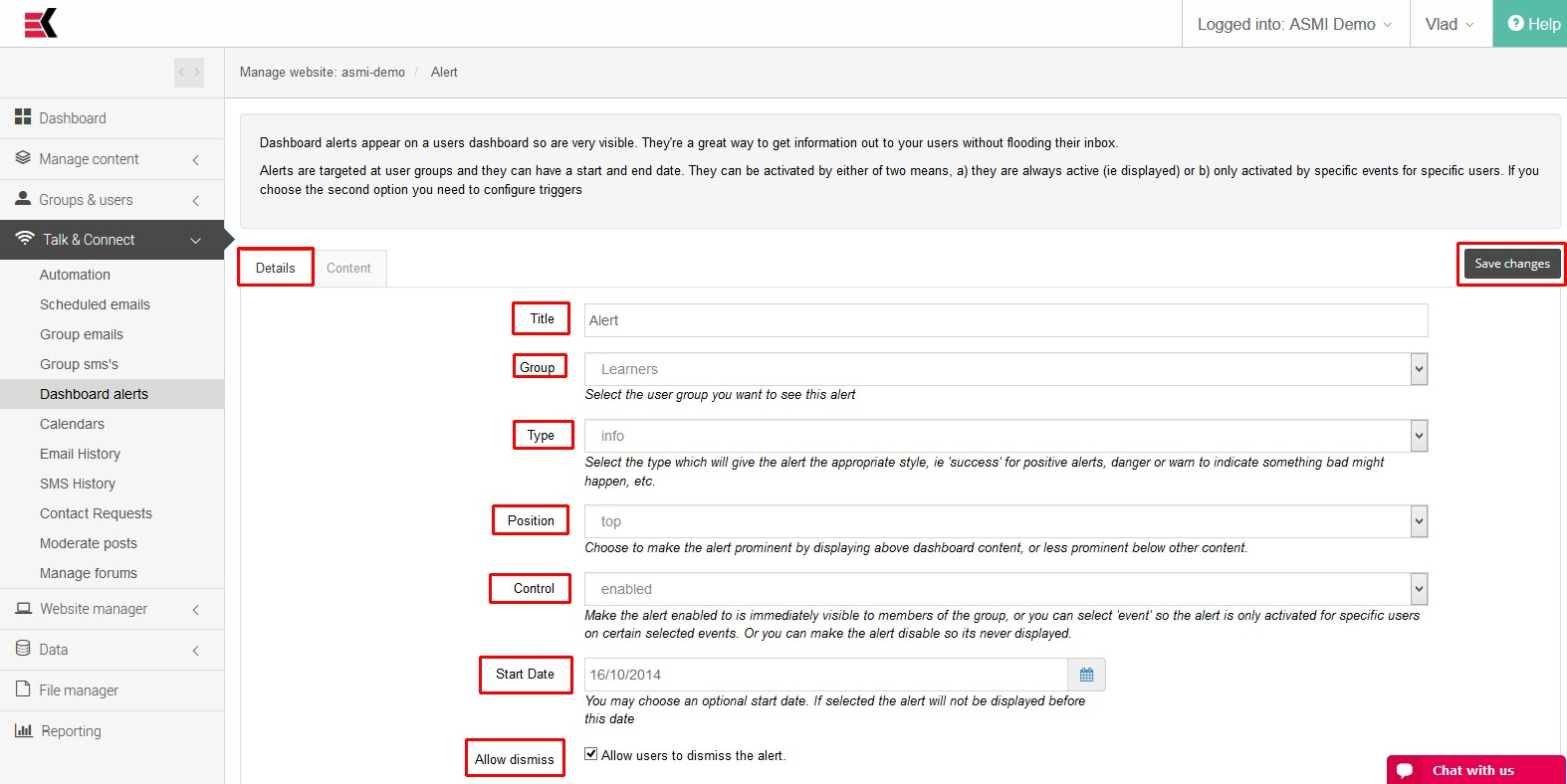Screen dimensions: 1567x784
Task: Click the Alert breadcrumb
Action: 444,72
